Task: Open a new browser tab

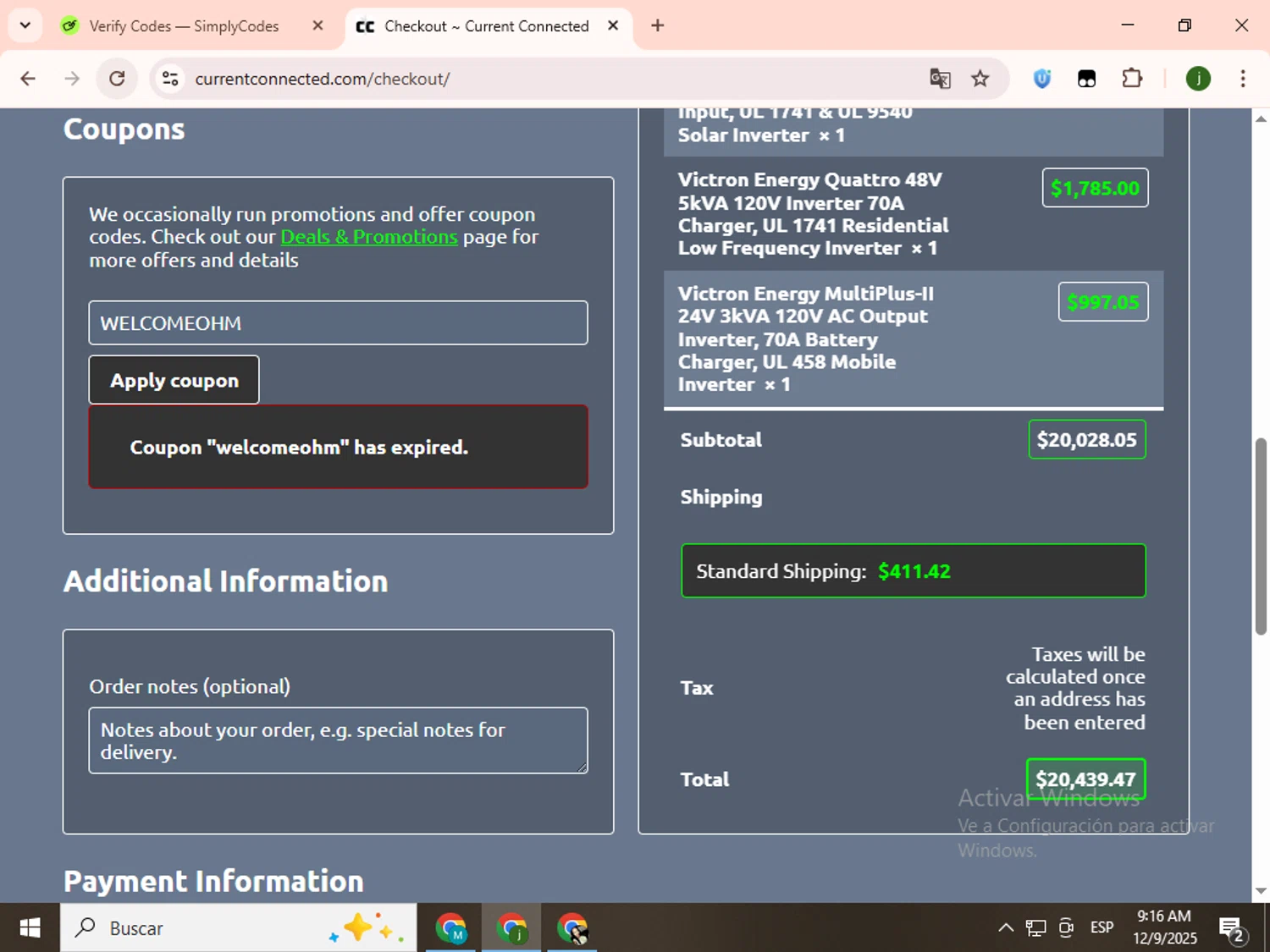Action: point(657,25)
